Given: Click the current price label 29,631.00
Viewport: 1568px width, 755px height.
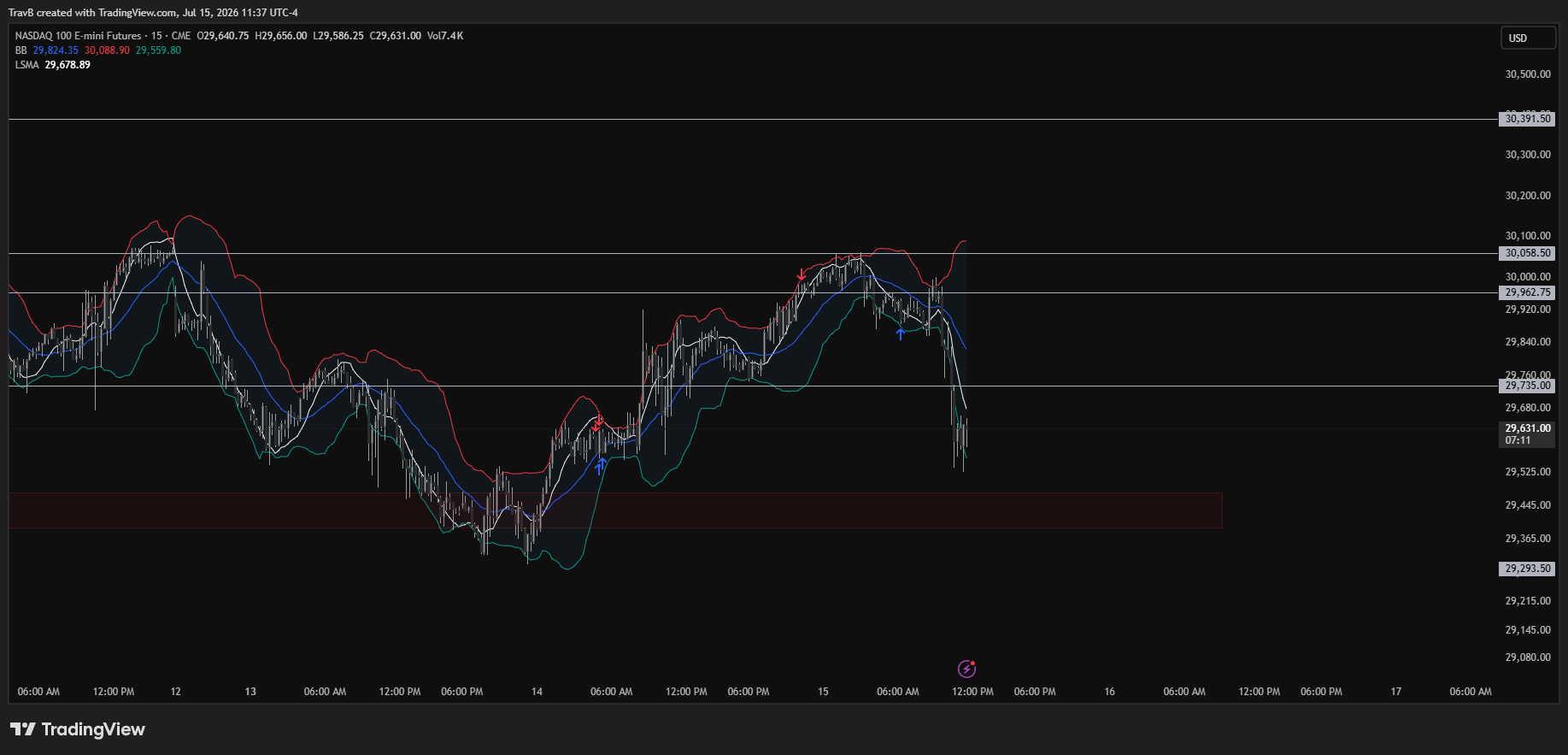Looking at the screenshot, I should (x=1528, y=428).
